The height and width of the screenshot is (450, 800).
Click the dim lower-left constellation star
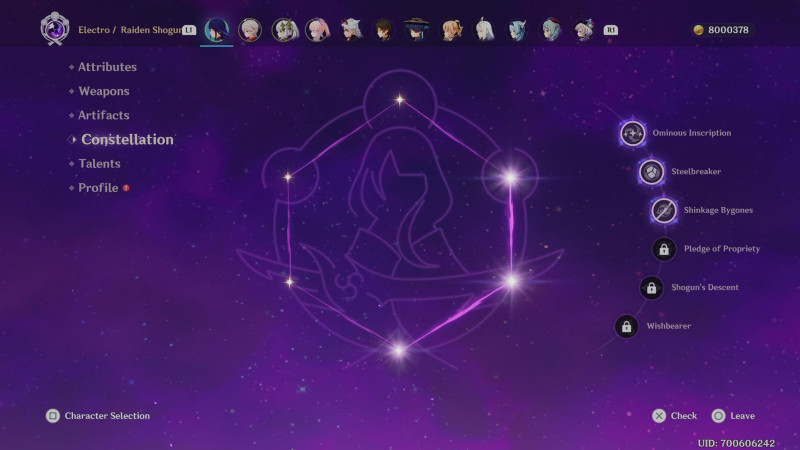tap(289, 282)
